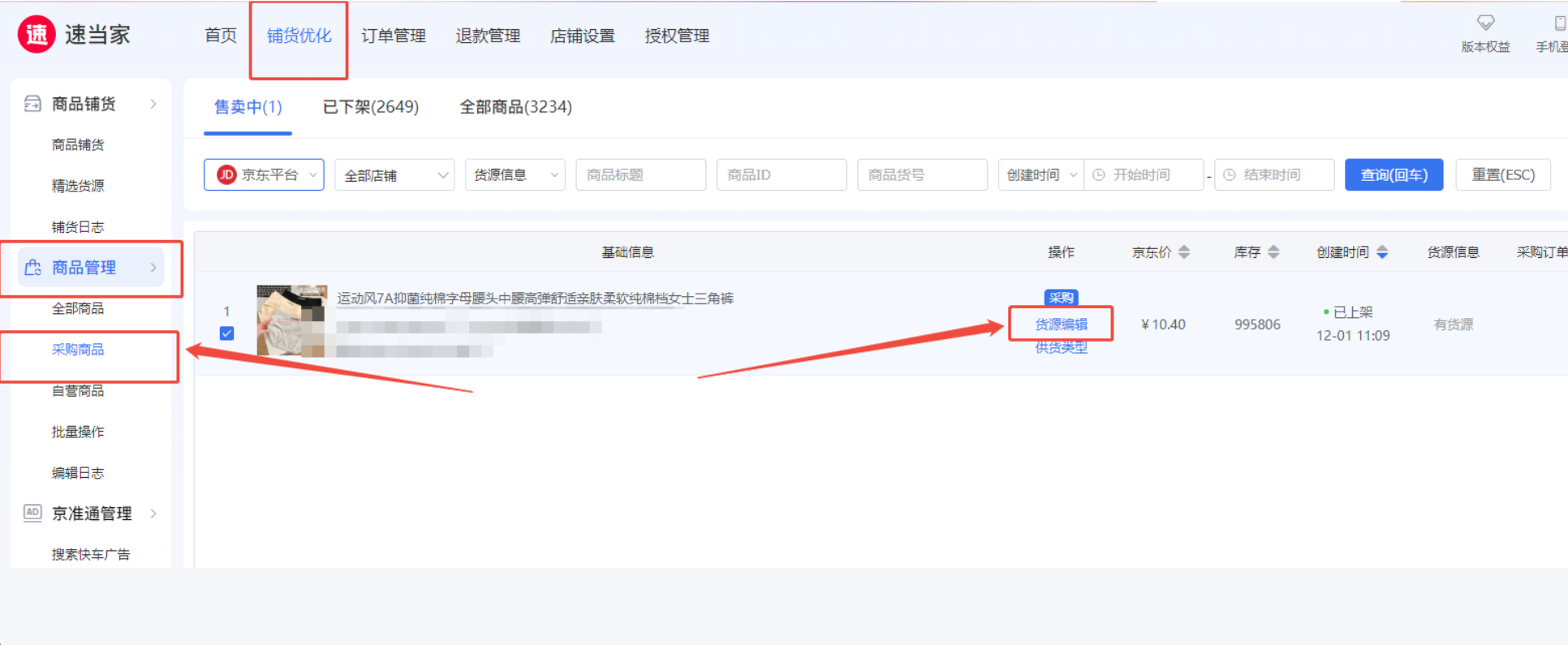Click the 查询(回车) search button

[x=1394, y=175]
